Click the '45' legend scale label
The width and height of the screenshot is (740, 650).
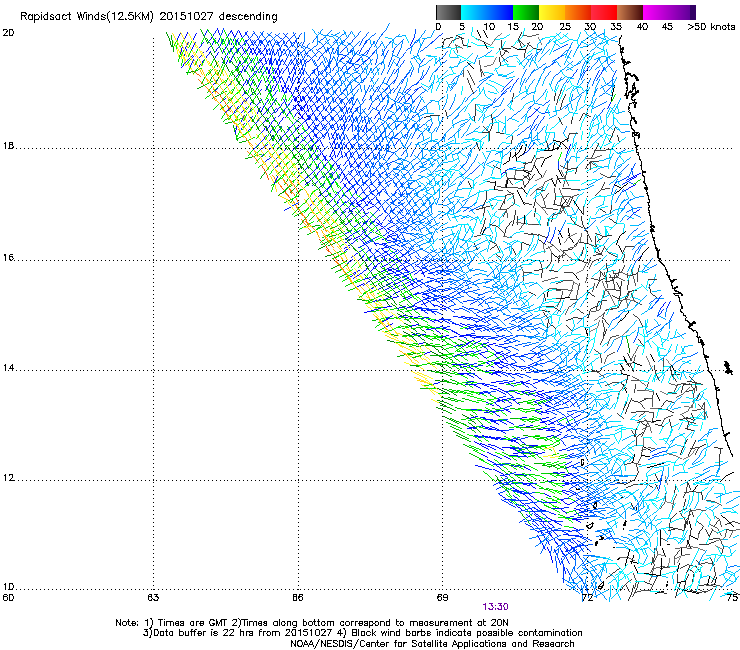(667, 26)
